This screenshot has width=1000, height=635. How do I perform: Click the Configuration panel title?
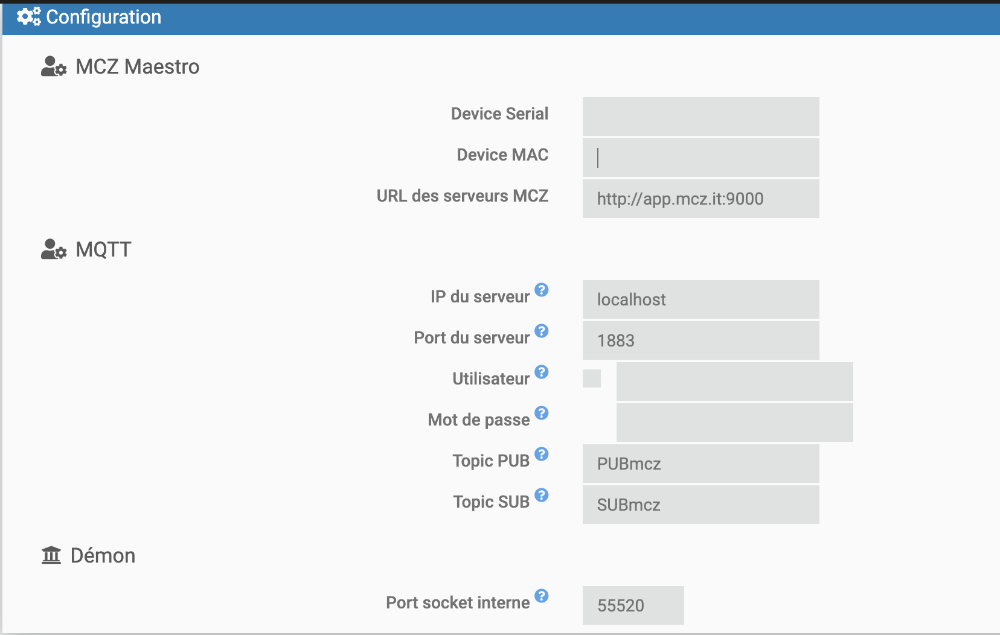tap(103, 17)
